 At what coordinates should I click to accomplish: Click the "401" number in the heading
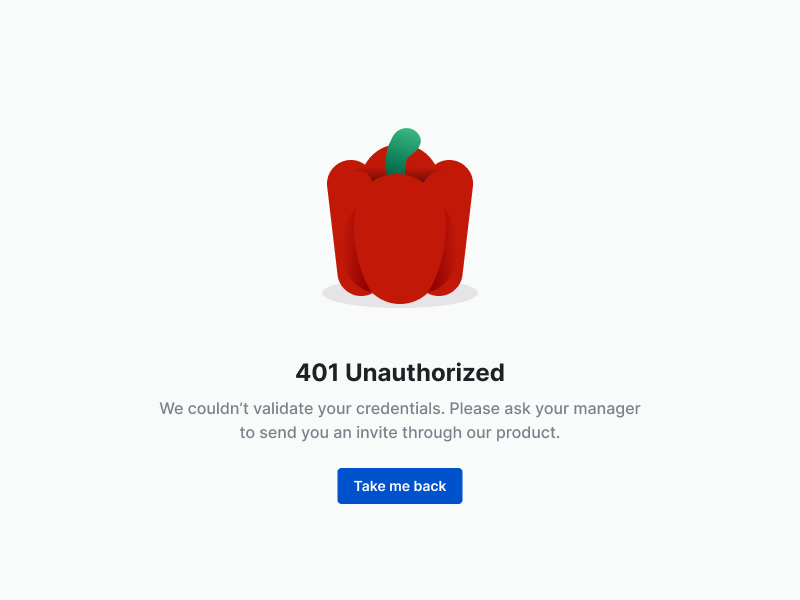tap(317, 372)
